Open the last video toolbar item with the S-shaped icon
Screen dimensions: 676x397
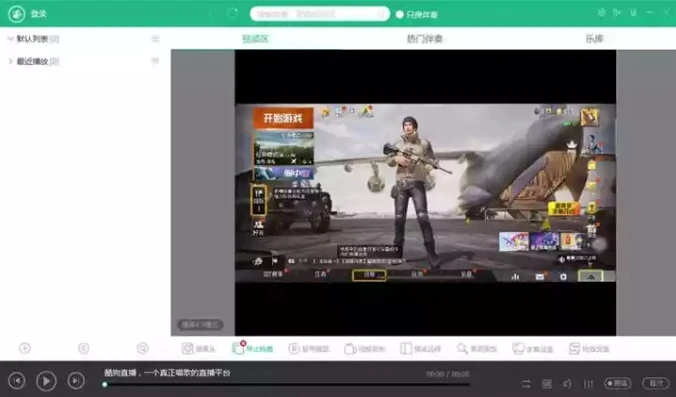click(589, 348)
